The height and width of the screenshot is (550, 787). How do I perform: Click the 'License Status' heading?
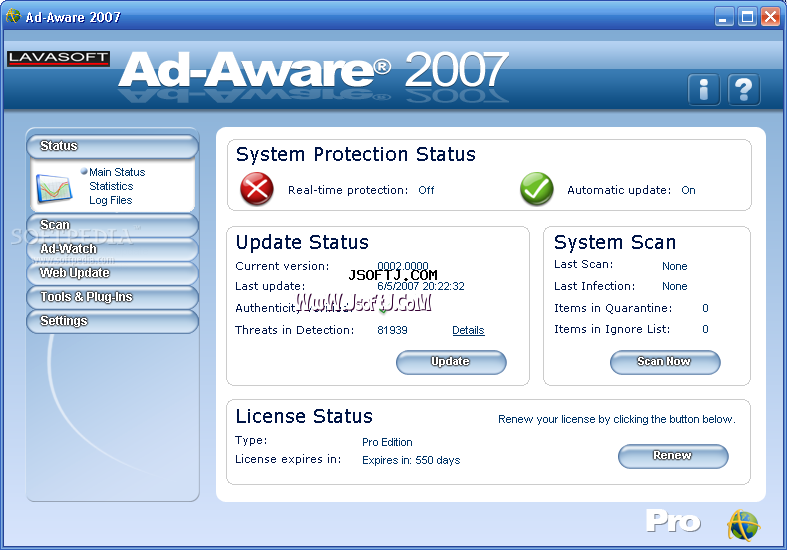(x=304, y=417)
